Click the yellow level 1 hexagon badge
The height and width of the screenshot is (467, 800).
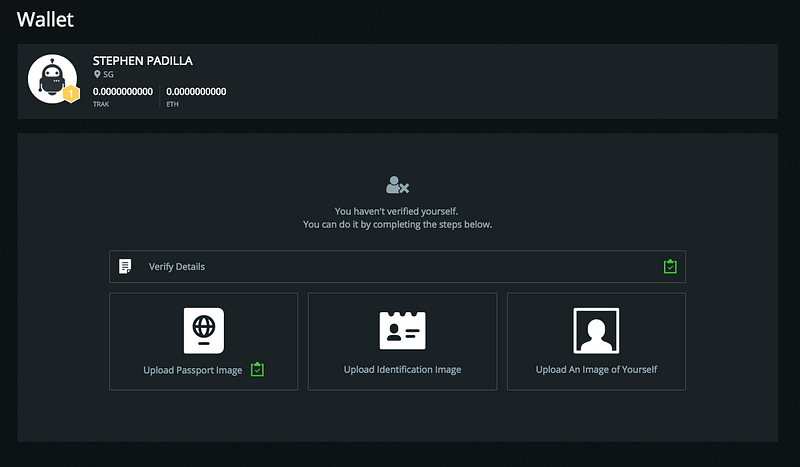tap(71, 94)
